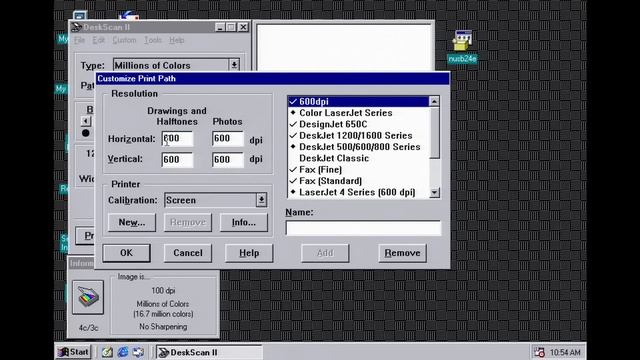Image resolution: width=640 pixels, height=360 pixels.
Task: Open the Start menu
Action: pyautogui.click(x=73, y=352)
